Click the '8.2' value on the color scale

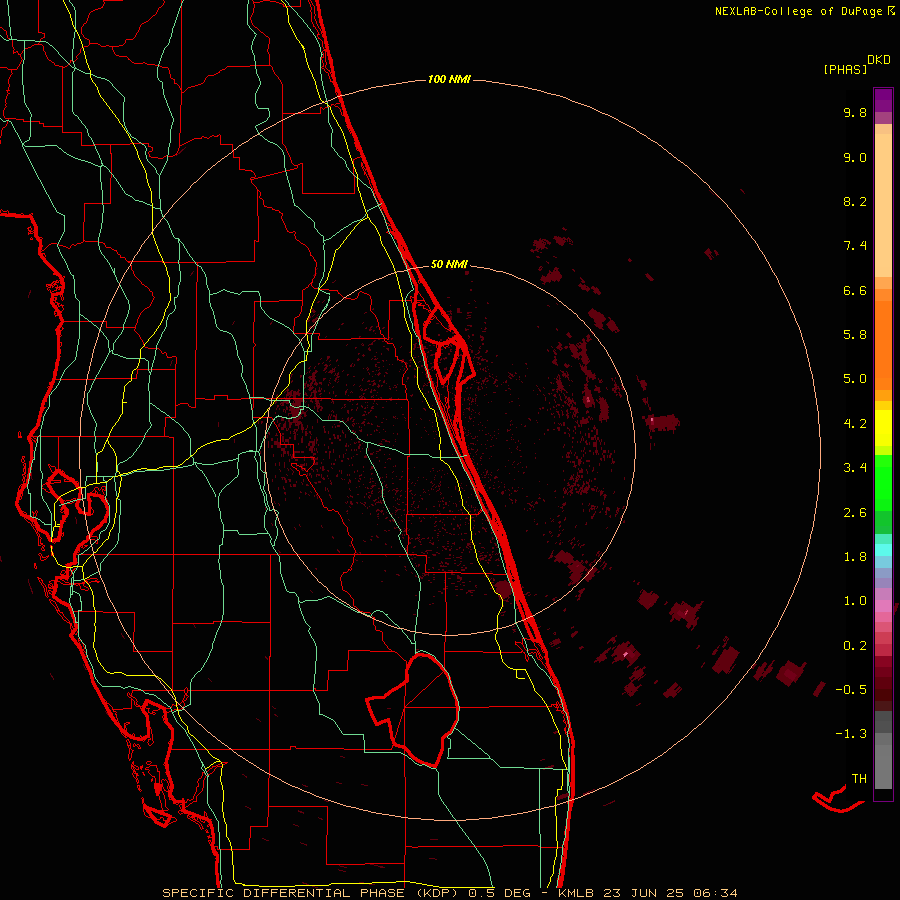(x=855, y=201)
